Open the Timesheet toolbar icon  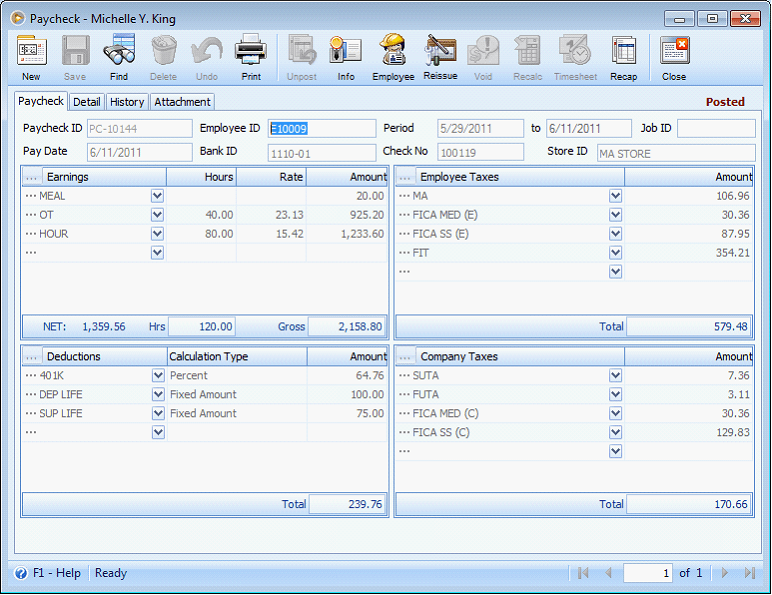[575, 50]
